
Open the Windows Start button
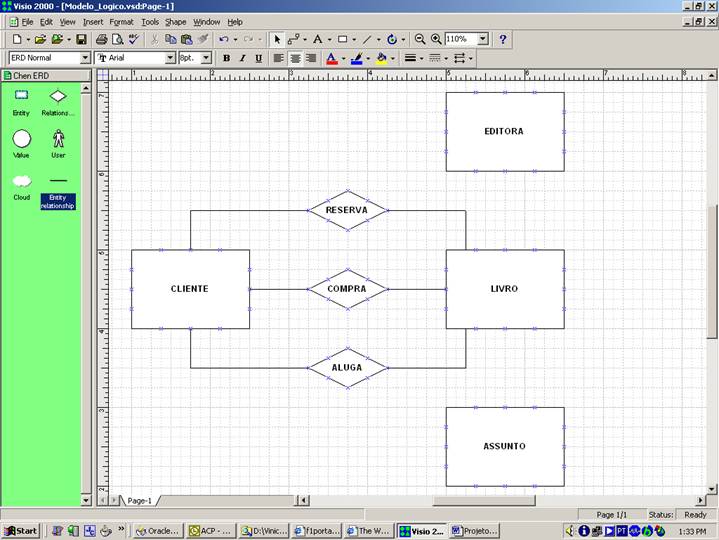coord(21,531)
